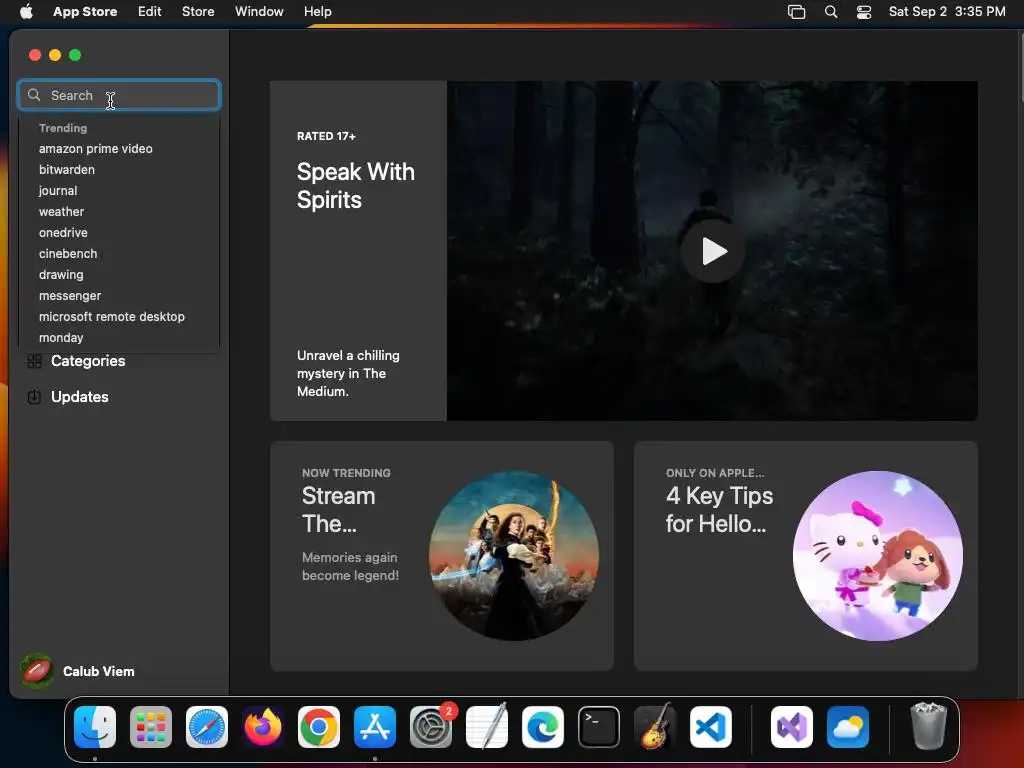
Task: Click the "Memories again become legend!" subtitle
Action: pyautogui.click(x=350, y=566)
